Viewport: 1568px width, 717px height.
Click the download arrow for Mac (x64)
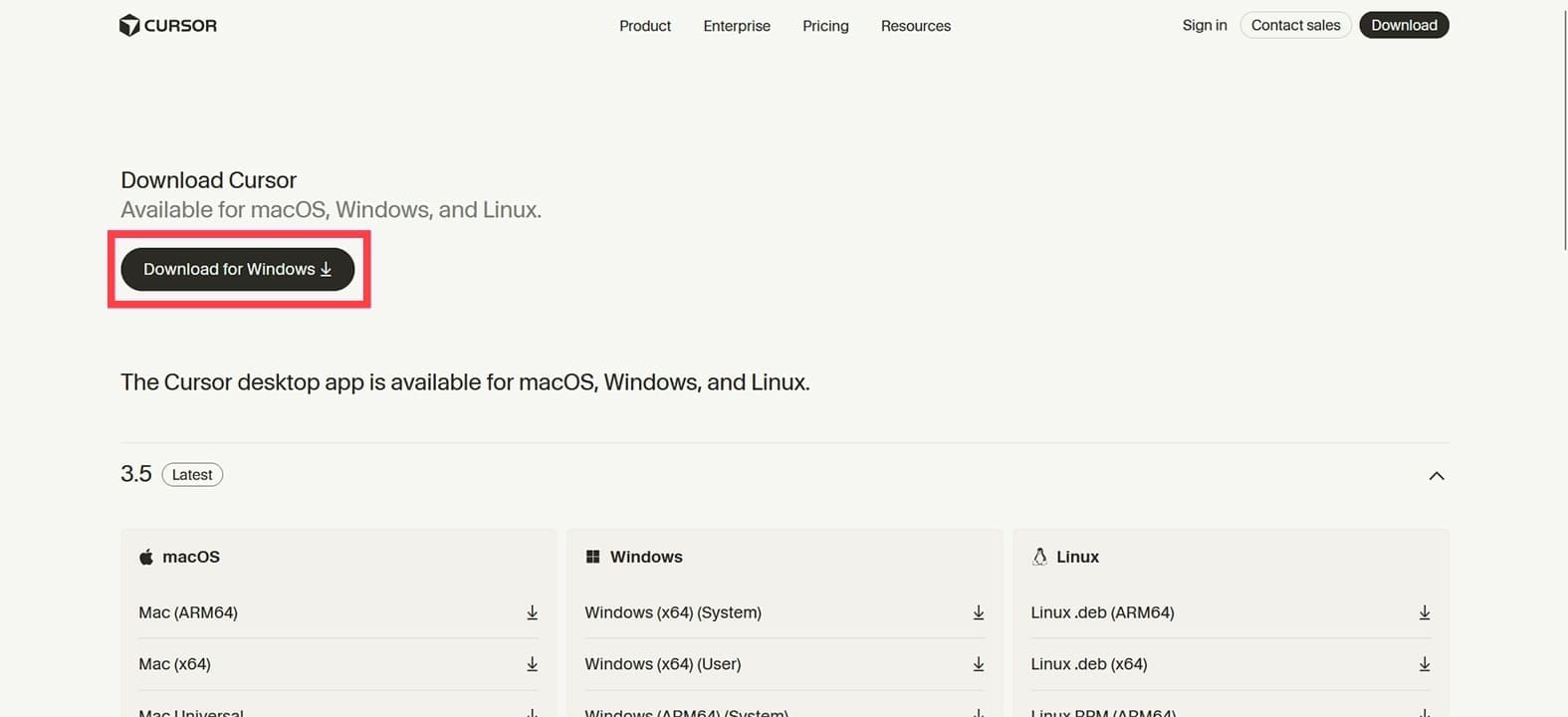click(532, 664)
